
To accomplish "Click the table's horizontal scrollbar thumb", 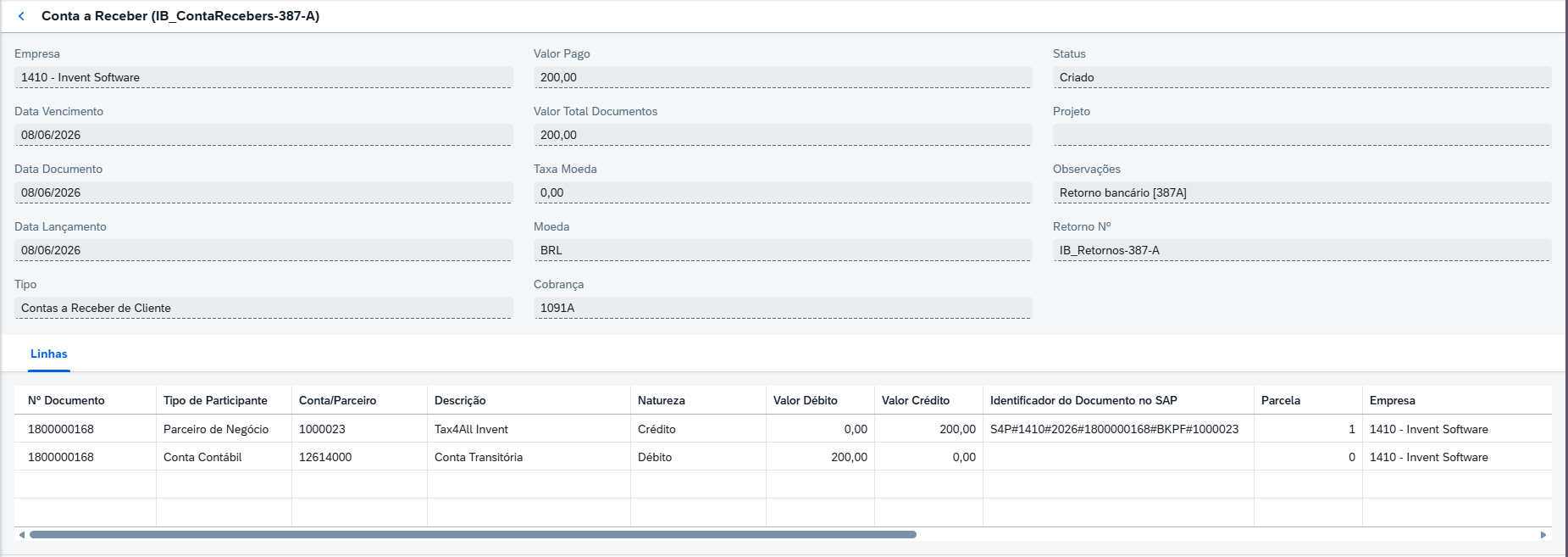I will (473, 535).
